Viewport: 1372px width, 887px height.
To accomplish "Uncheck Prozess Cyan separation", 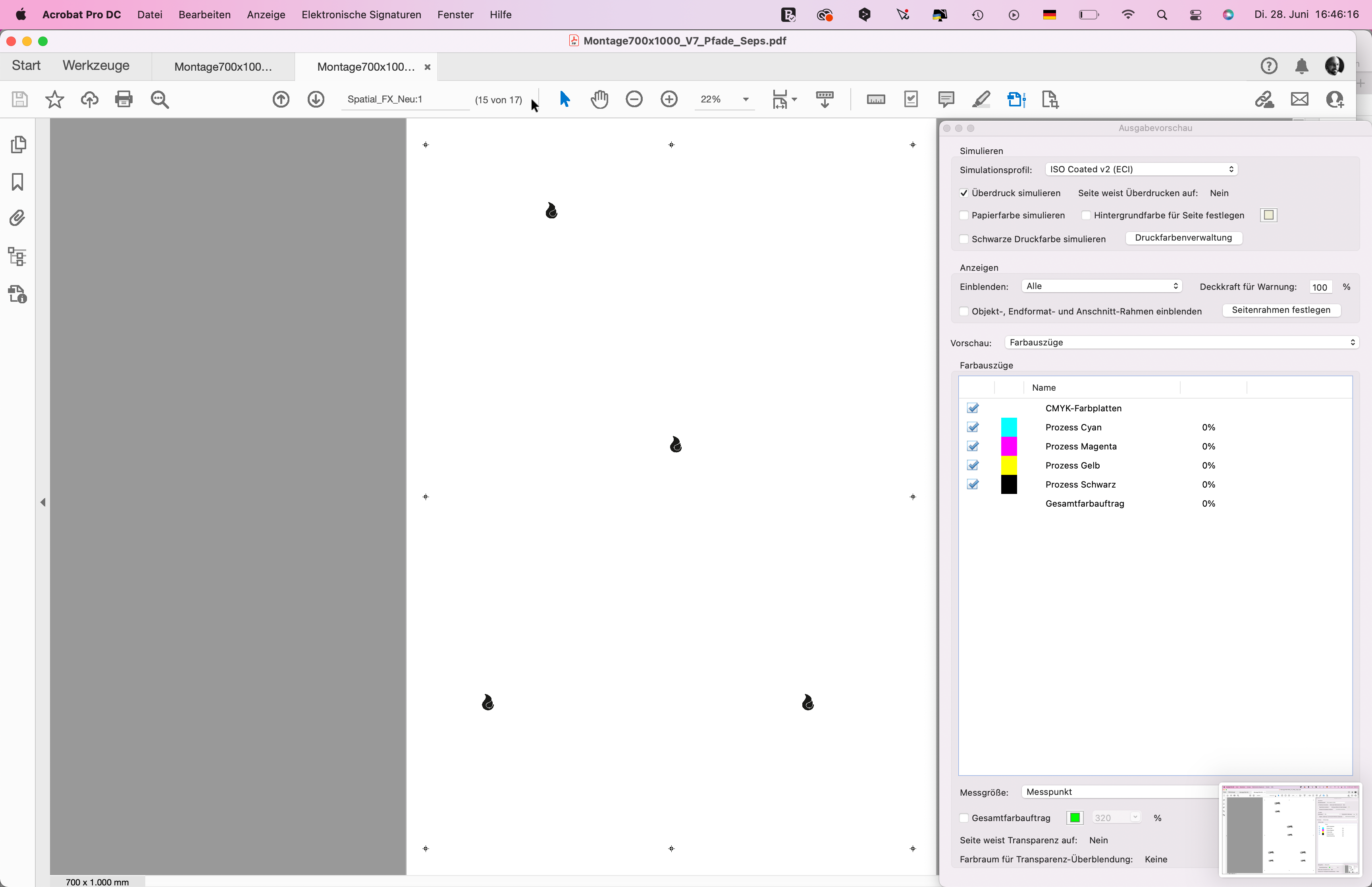I will click(x=973, y=427).
